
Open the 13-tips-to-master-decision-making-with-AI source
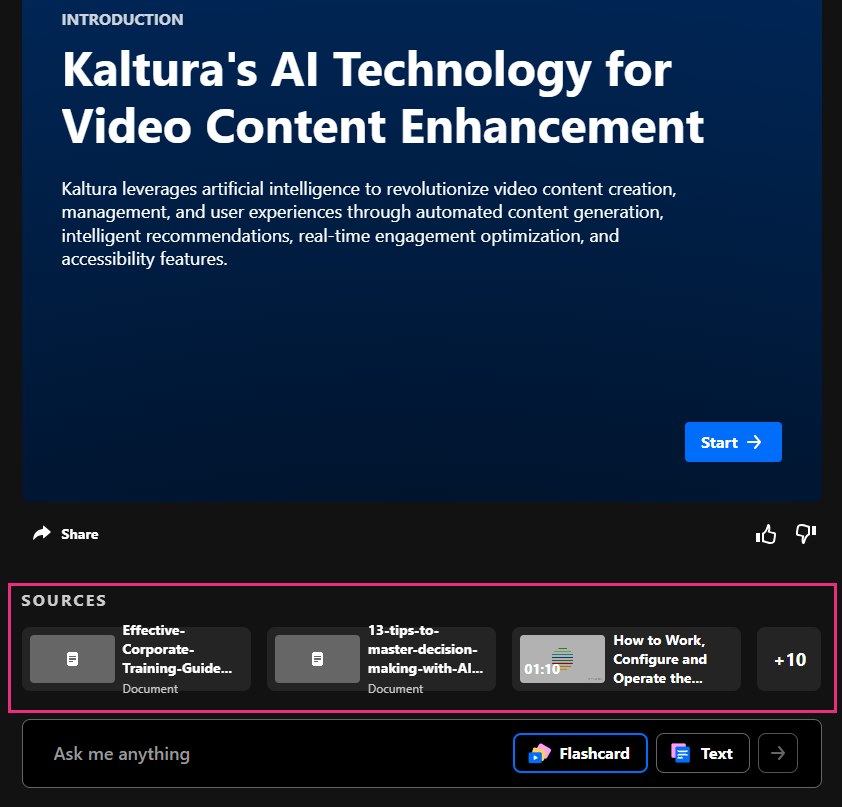click(381, 659)
